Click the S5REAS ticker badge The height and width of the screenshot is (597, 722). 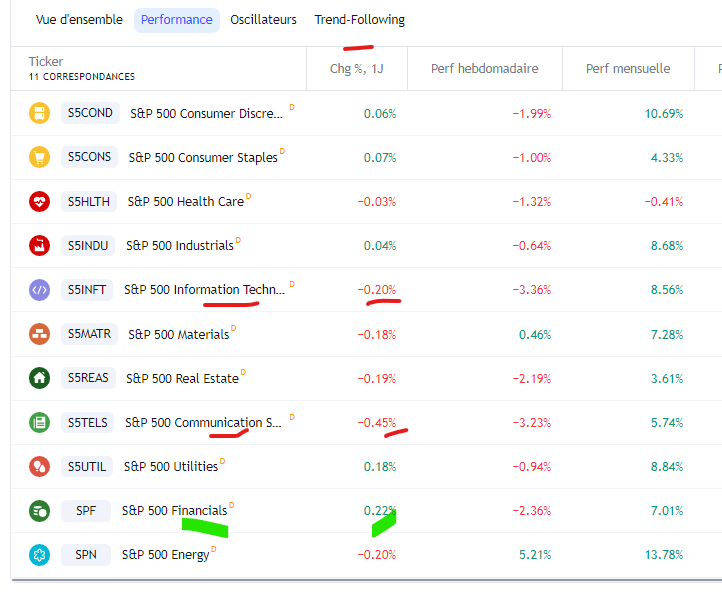[x=88, y=378]
